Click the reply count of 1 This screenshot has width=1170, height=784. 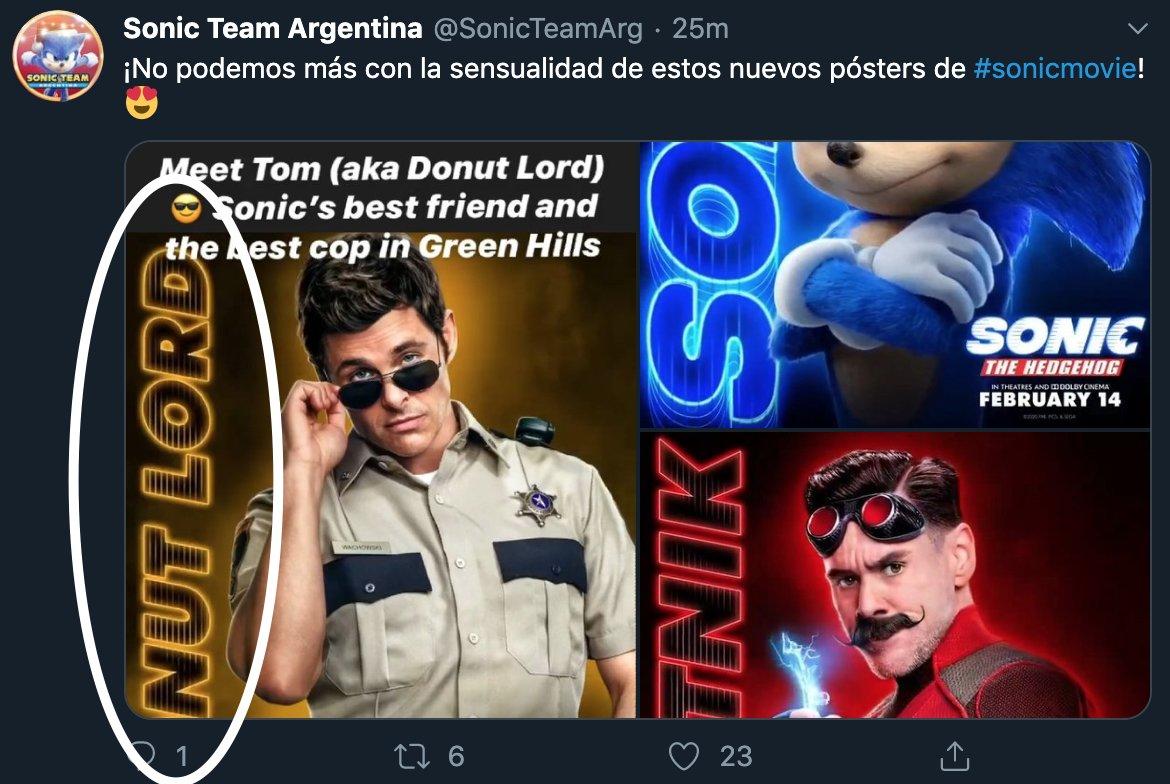(x=182, y=756)
